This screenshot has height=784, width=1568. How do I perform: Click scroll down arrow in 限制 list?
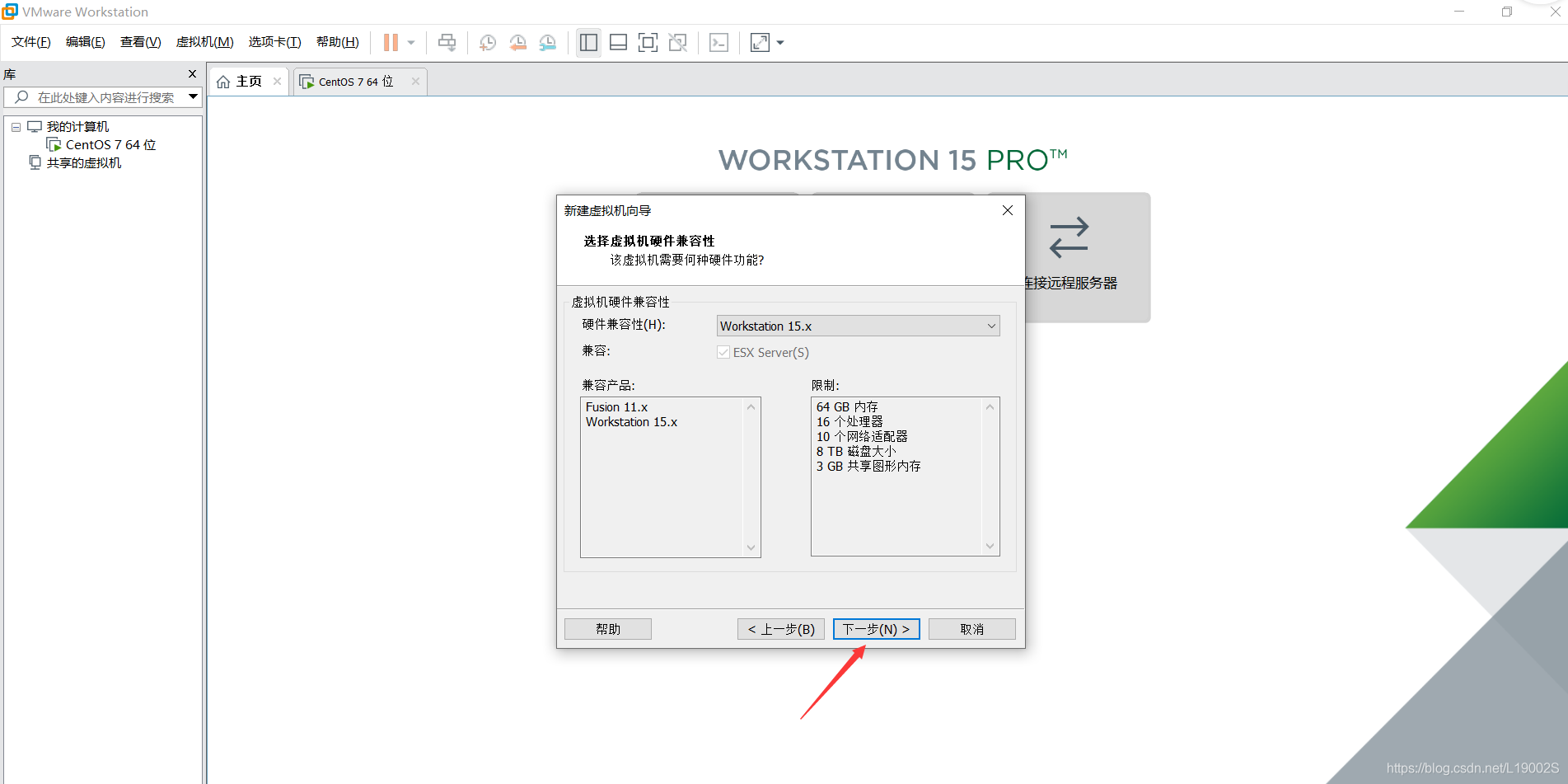(x=990, y=546)
